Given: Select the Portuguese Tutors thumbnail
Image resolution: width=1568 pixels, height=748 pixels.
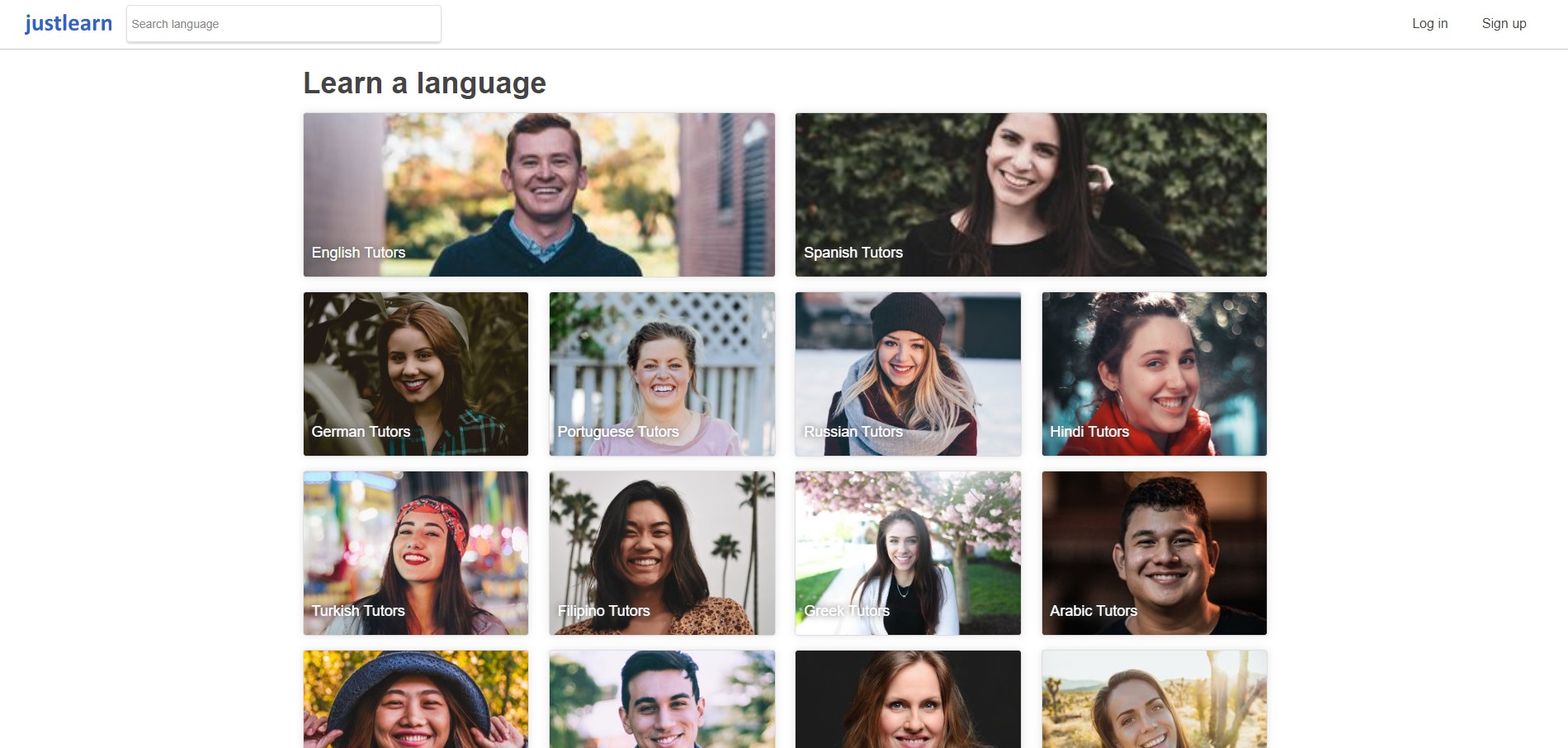Looking at the screenshot, I should click(x=662, y=374).
